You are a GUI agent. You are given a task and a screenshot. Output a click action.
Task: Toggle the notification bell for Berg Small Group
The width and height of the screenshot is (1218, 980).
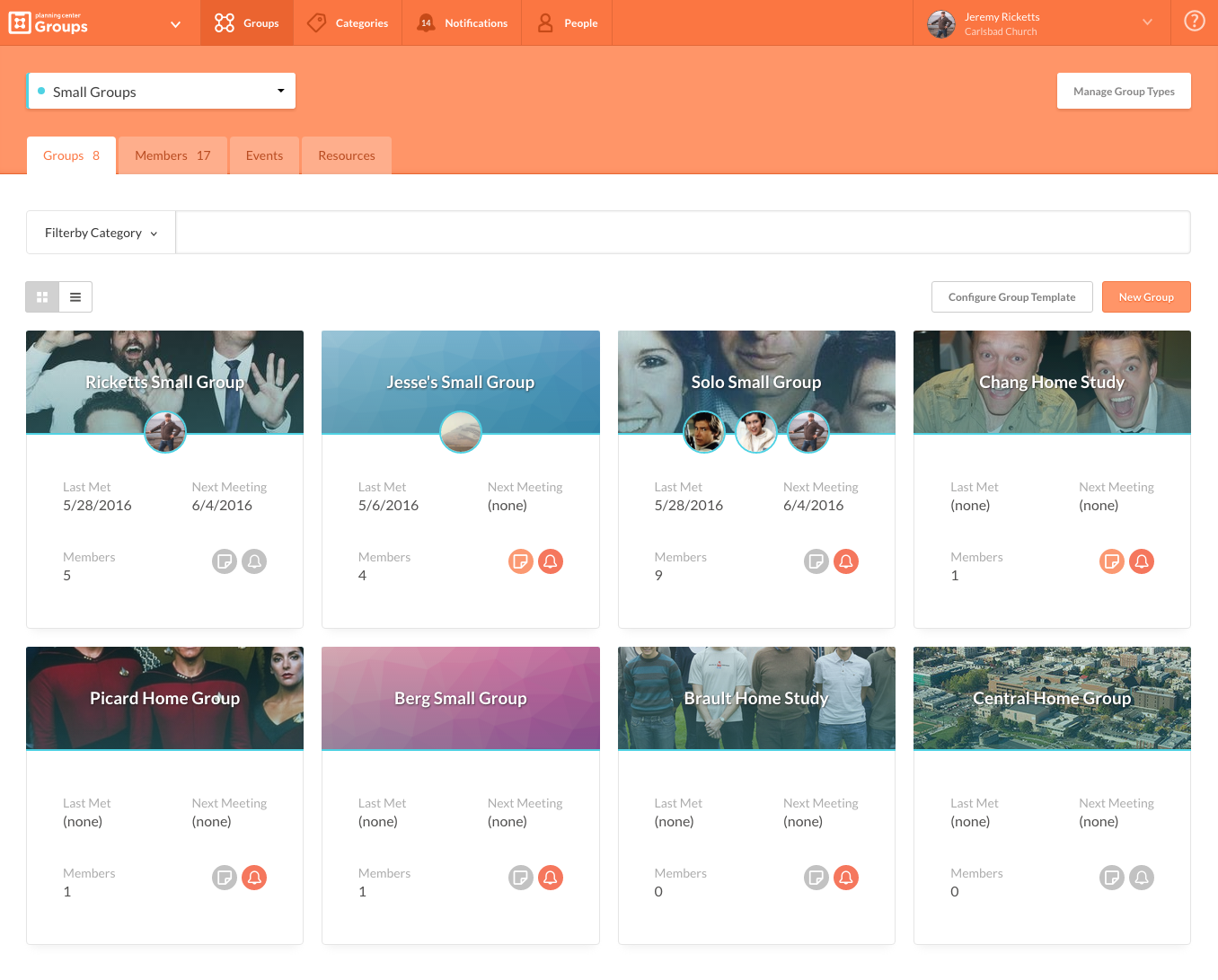551,878
